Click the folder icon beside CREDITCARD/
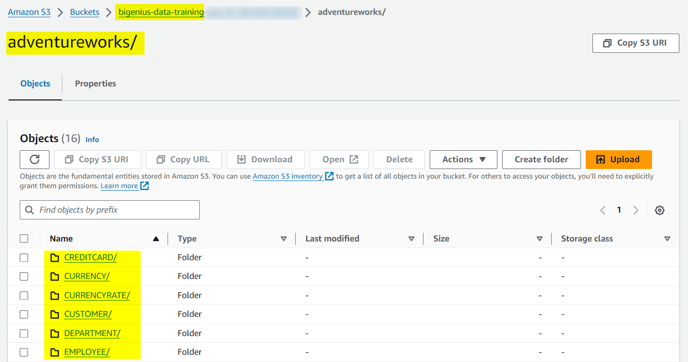 pyautogui.click(x=54, y=258)
